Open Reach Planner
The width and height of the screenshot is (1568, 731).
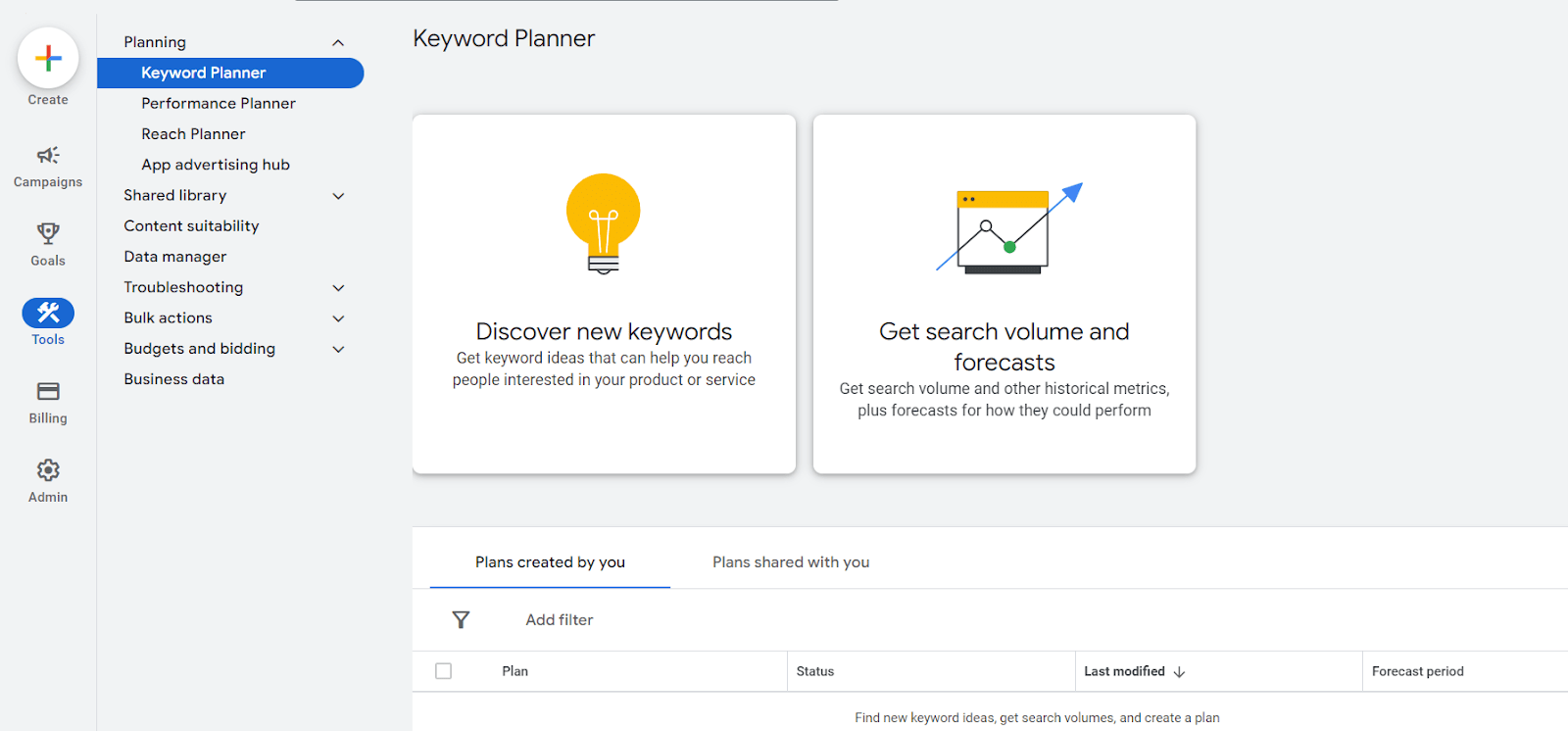pos(193,133)
